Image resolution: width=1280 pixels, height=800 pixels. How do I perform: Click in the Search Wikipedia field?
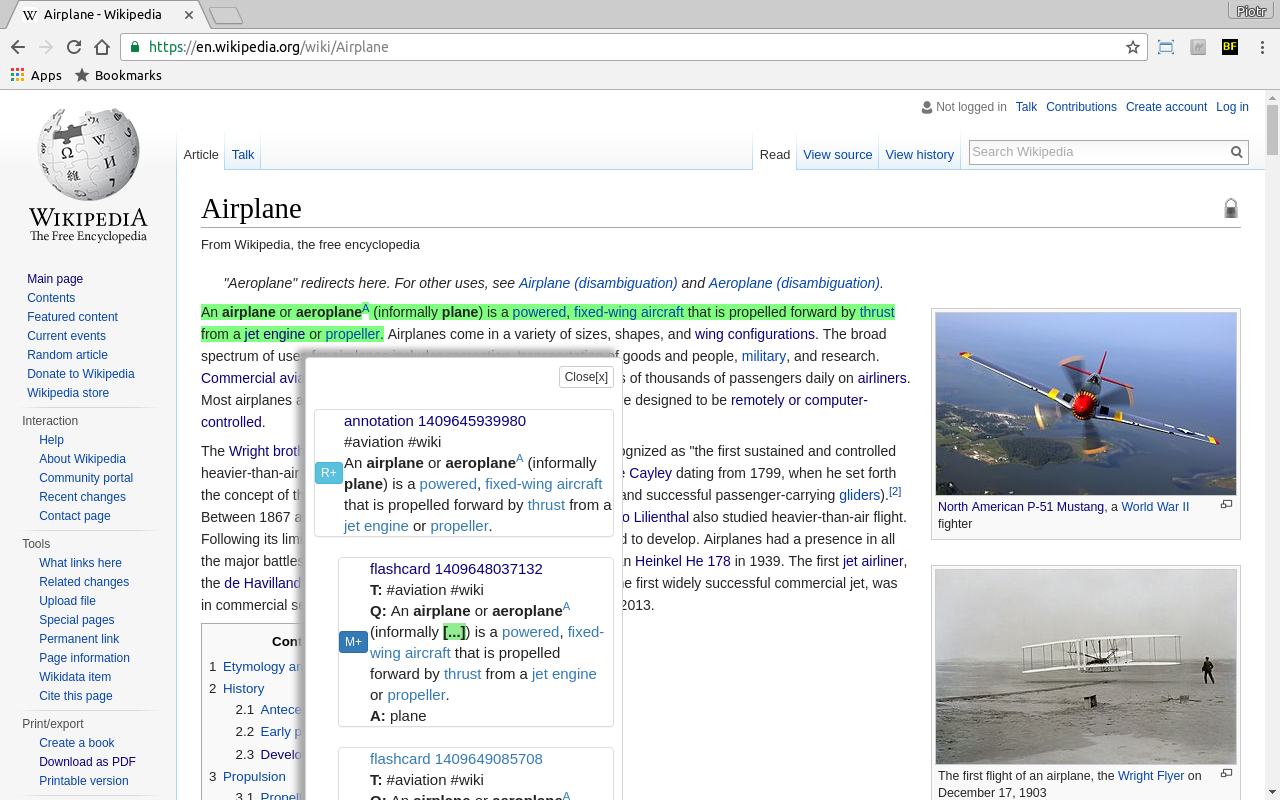[1097, 152]
